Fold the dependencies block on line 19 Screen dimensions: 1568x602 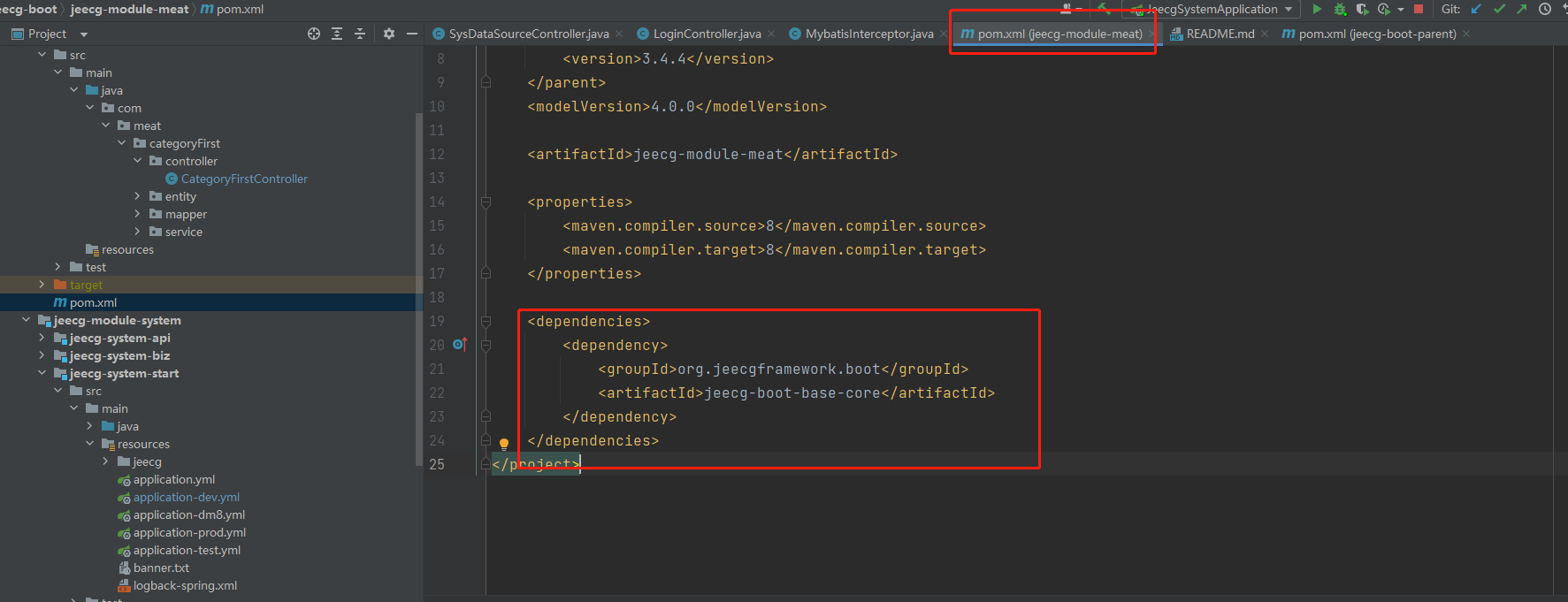[486, 322]
